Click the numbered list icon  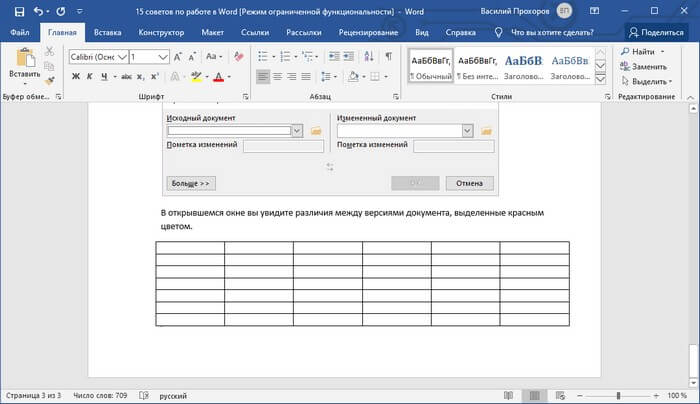pyautogui.click(x=285, y=57)
